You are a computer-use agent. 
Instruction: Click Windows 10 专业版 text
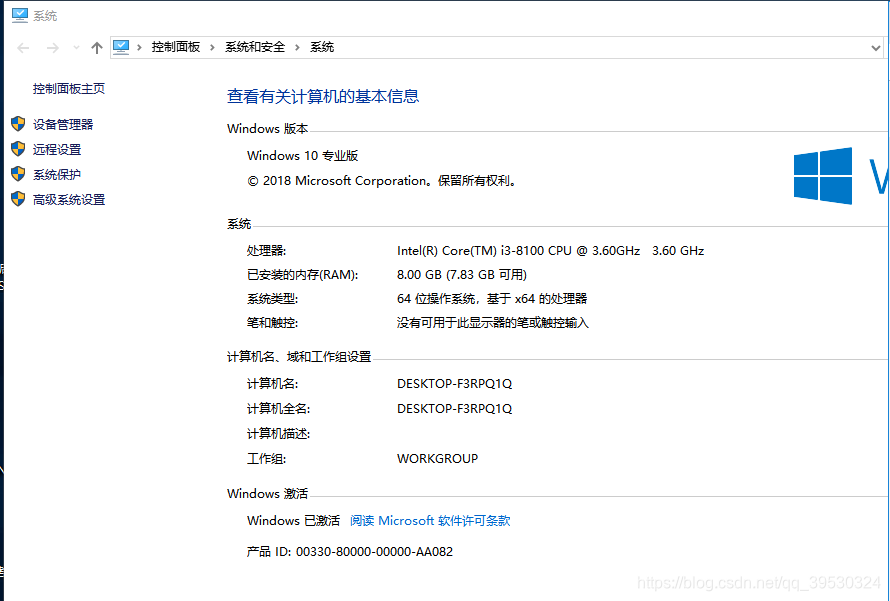tap(303, 155)
